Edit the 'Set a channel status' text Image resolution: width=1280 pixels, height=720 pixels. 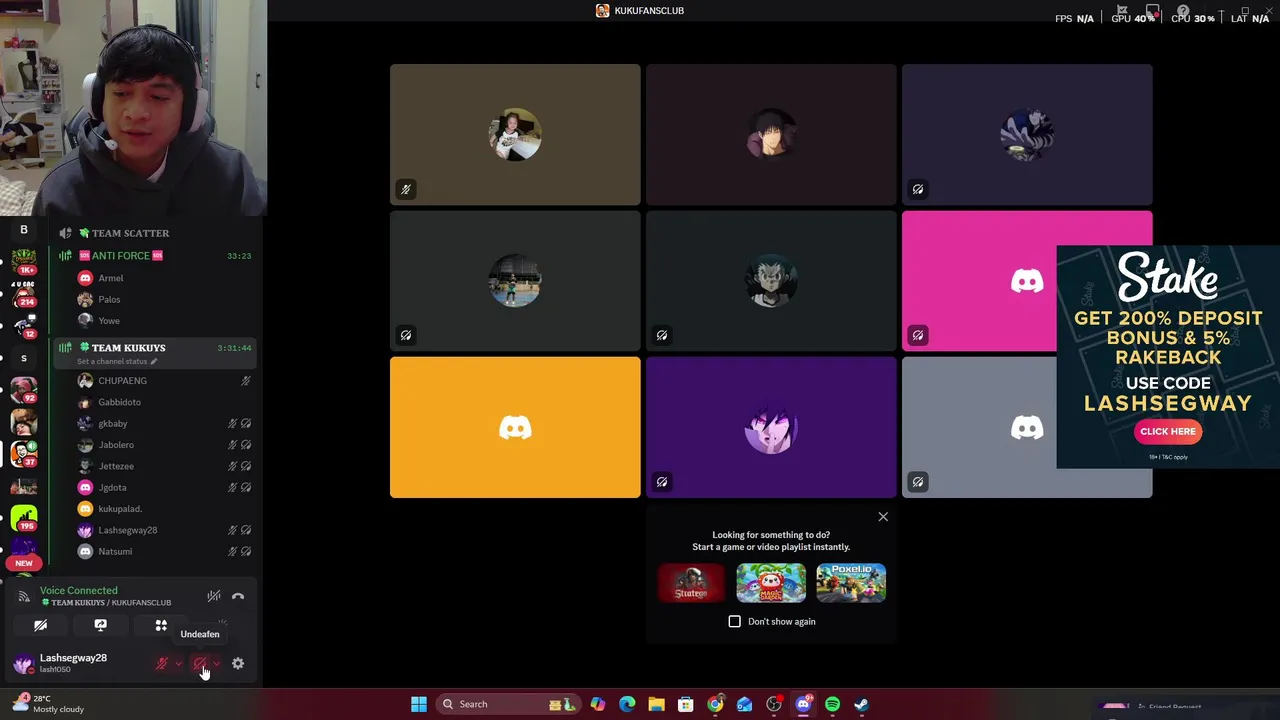[x=116, y=361]
